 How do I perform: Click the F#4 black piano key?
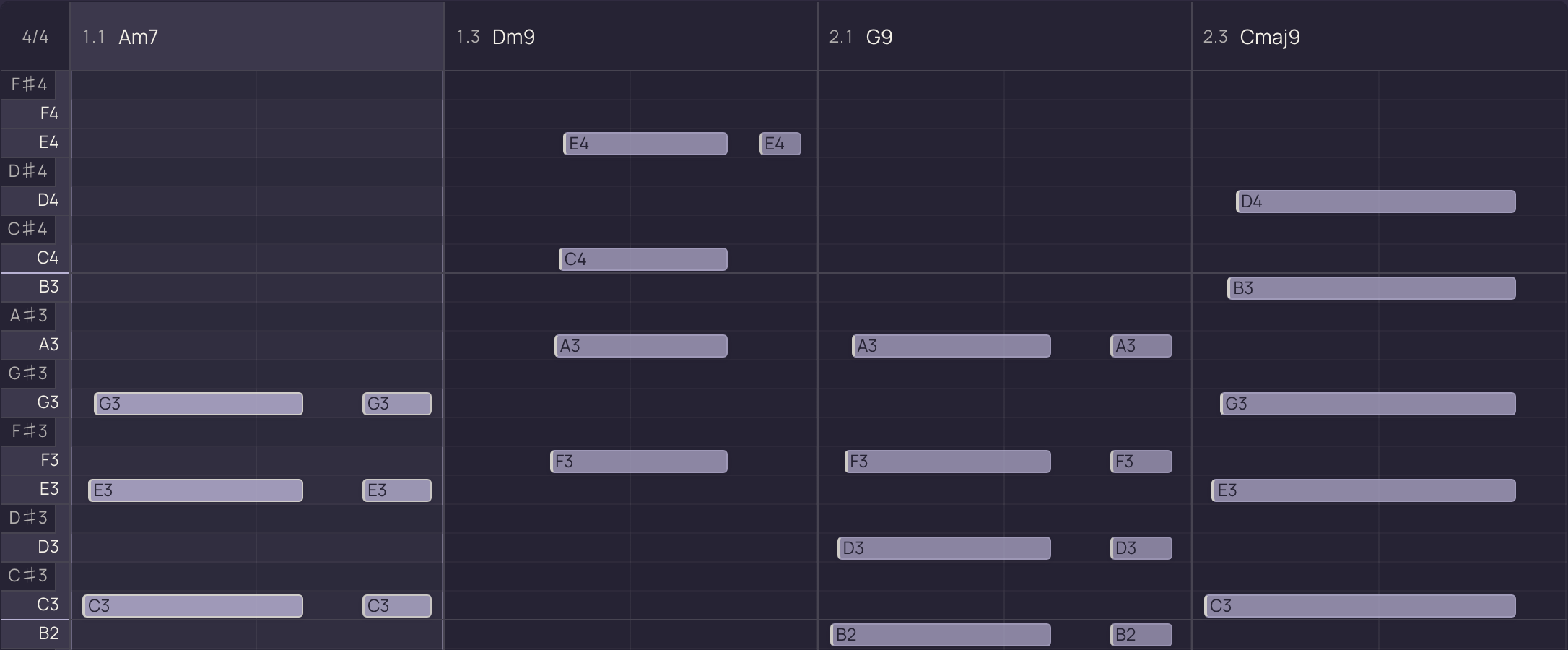[29, 84]
